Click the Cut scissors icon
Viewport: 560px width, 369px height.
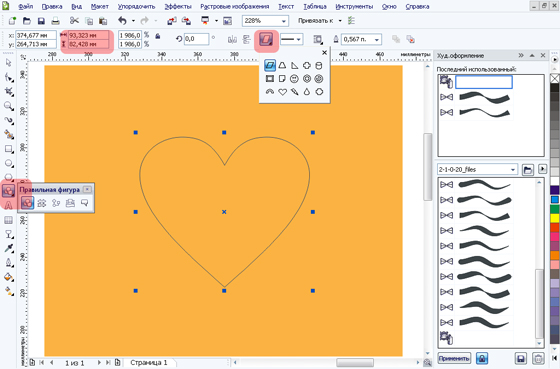74,21
